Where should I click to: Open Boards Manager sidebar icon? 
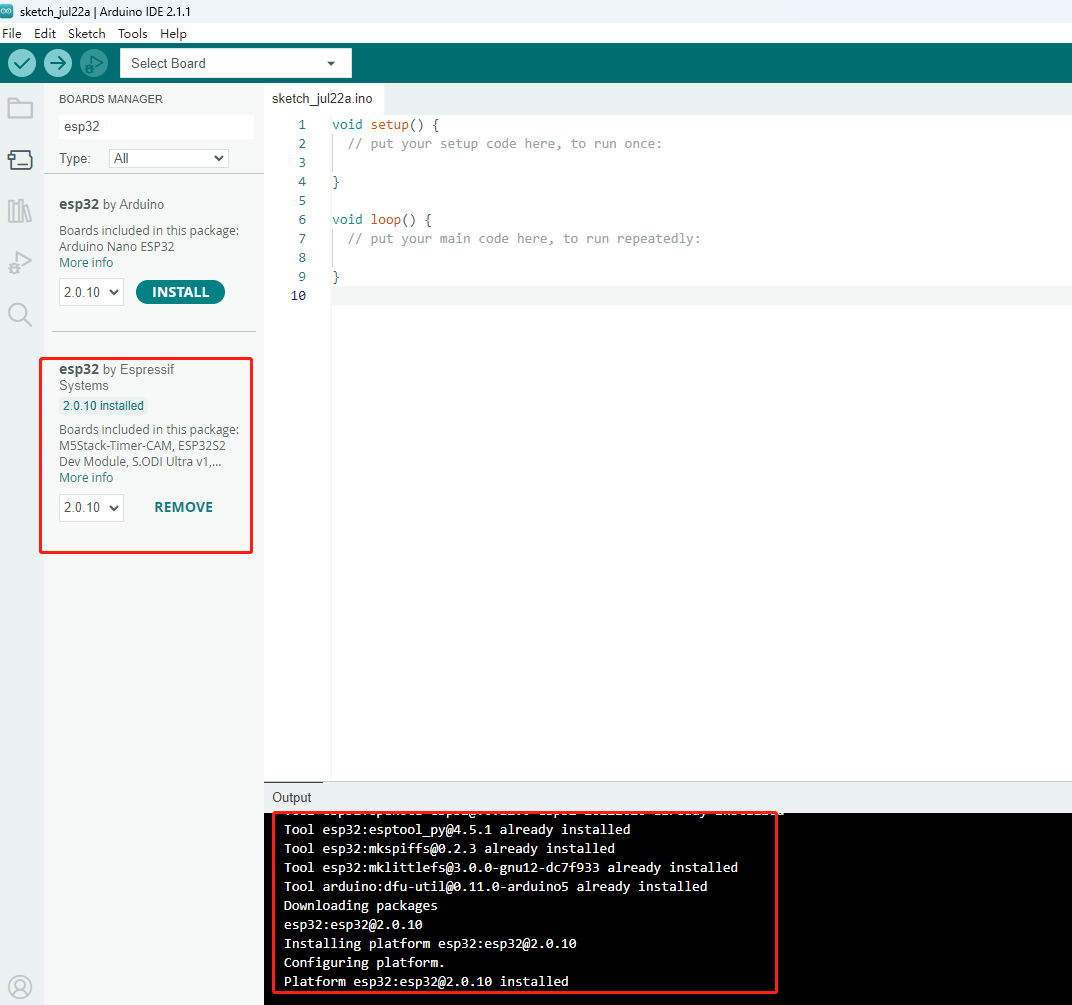(20, 160)
